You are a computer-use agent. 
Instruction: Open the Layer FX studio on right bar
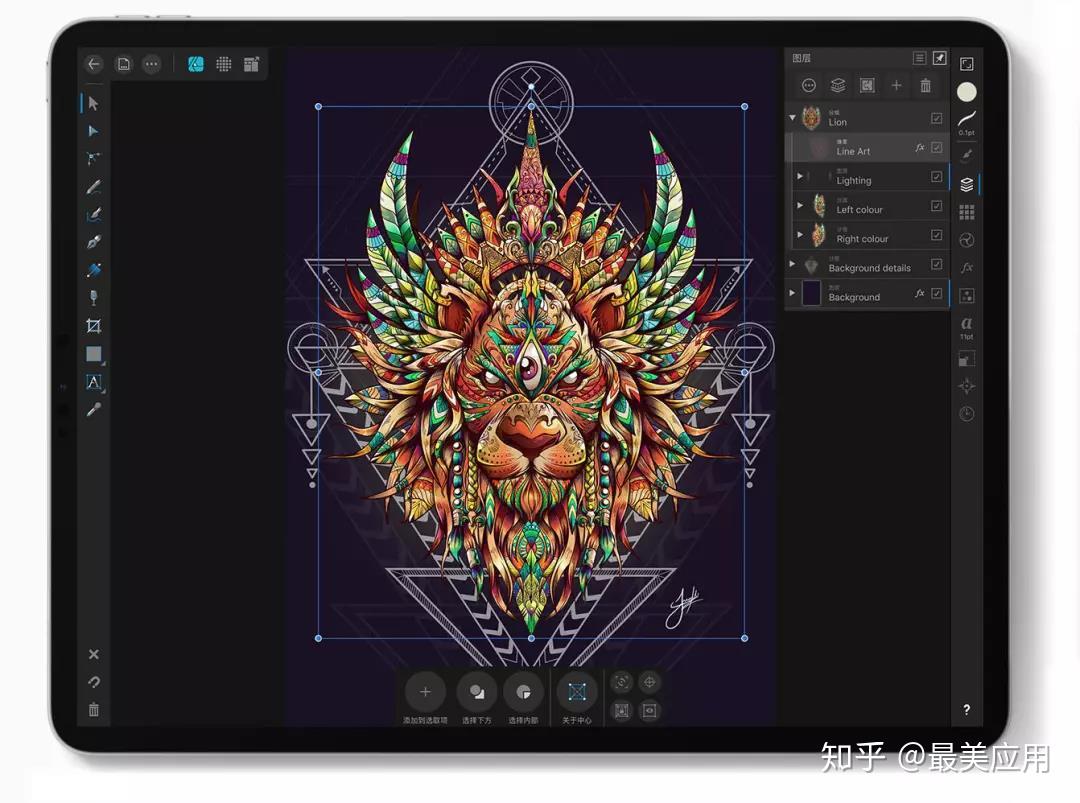(967, 267)
